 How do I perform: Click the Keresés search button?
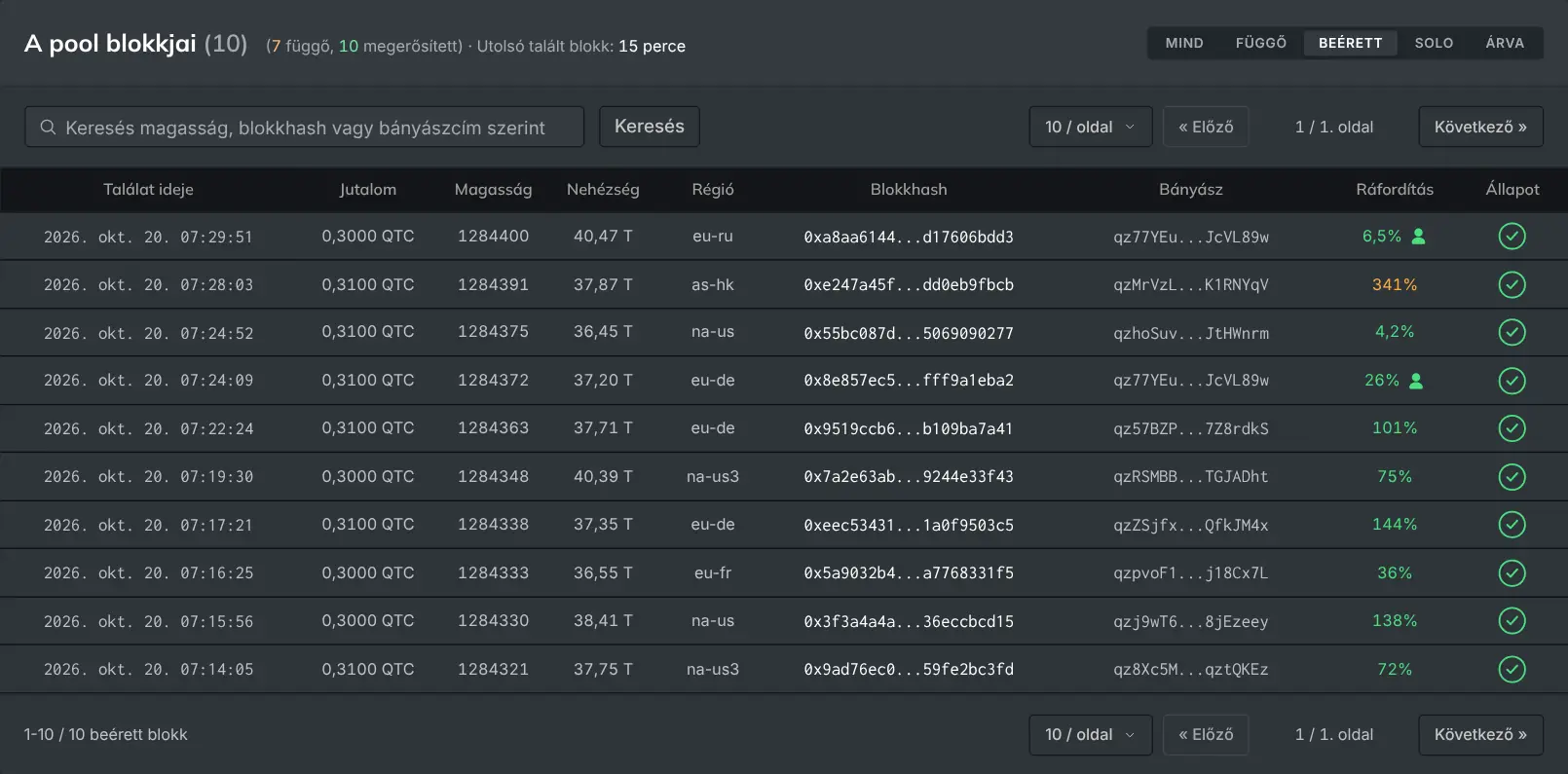coord(650,127)
